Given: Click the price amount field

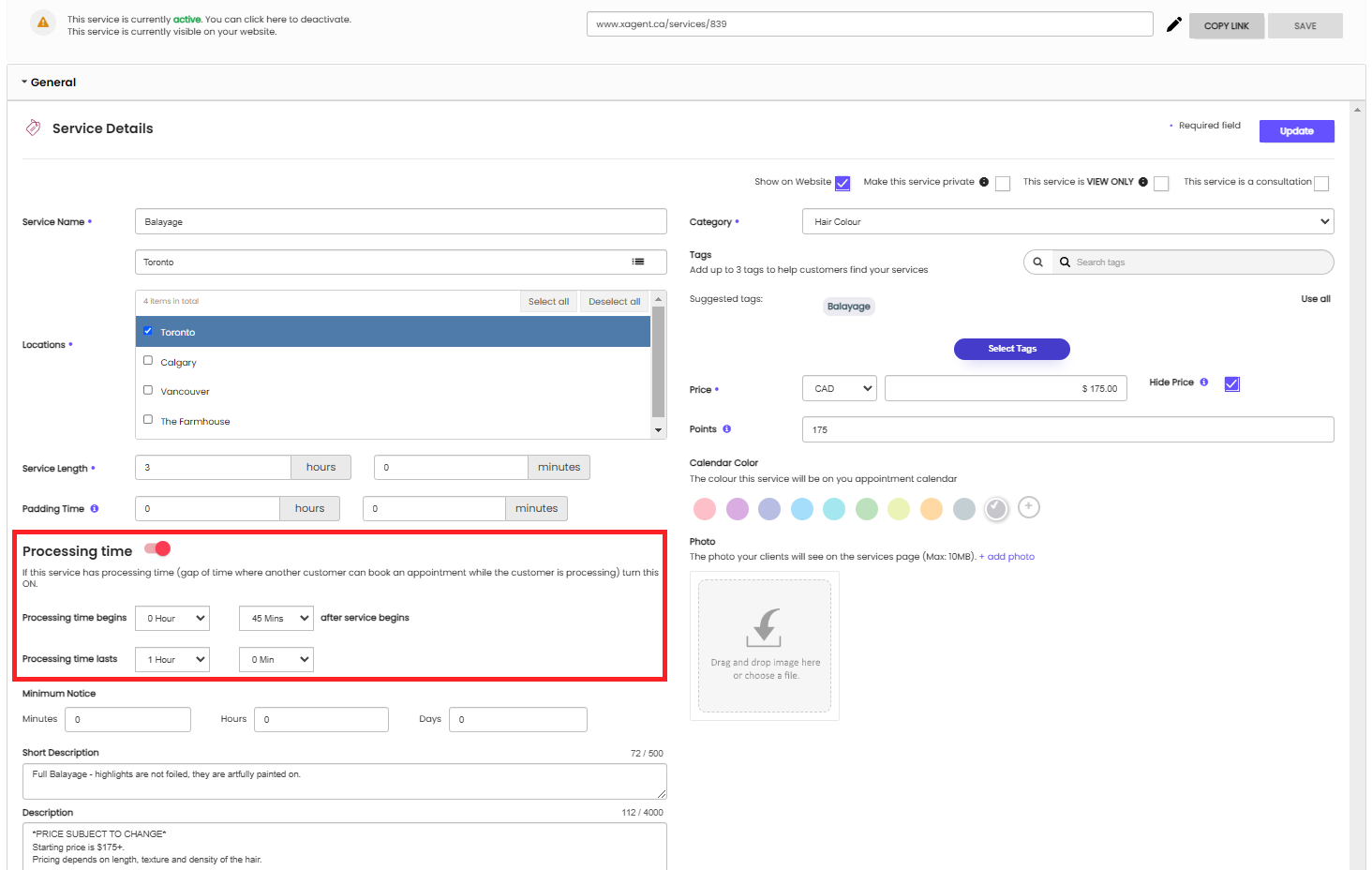Looking at the screenshot, I should [1006, 388].
